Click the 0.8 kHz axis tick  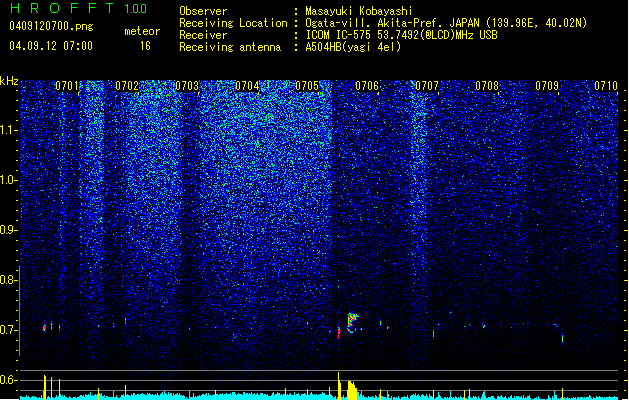tap(9, 280)
